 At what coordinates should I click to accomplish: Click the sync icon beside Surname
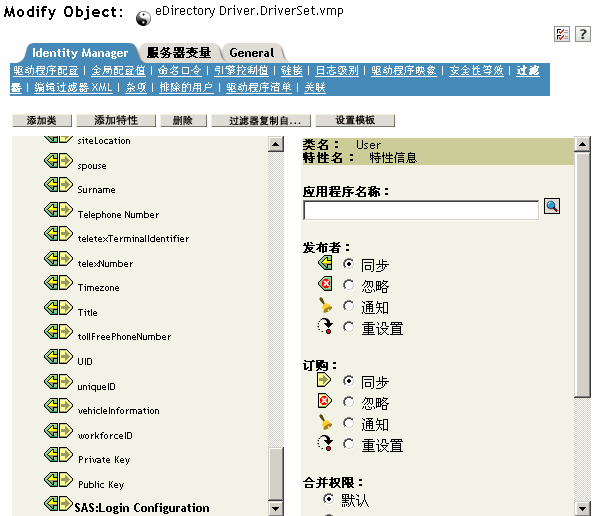pyautogui.click(x=58, y=185)
